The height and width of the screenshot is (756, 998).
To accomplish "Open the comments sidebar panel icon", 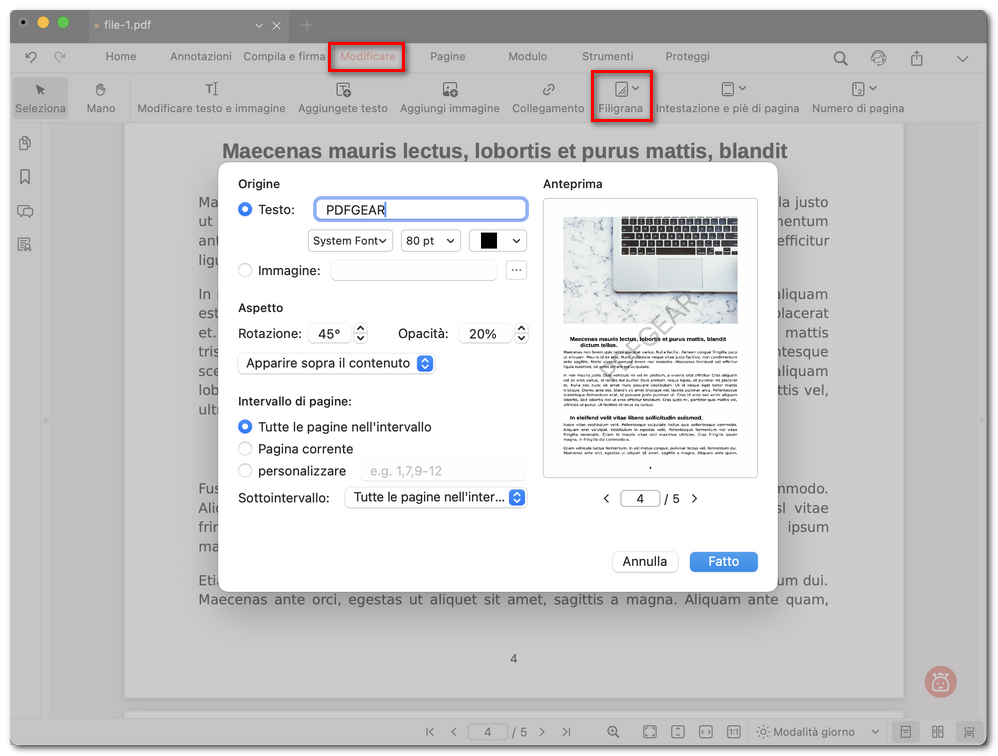I will 25,211.
